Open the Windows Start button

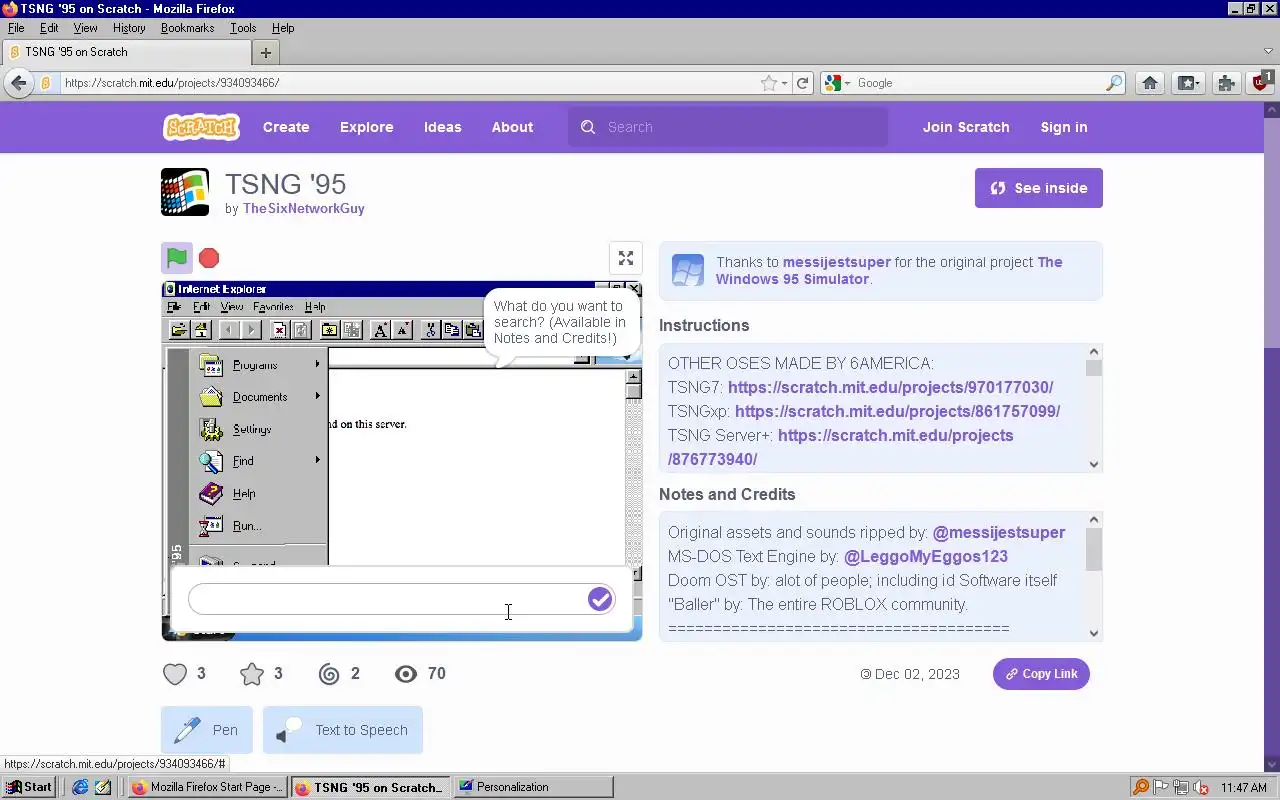[28, 787]
